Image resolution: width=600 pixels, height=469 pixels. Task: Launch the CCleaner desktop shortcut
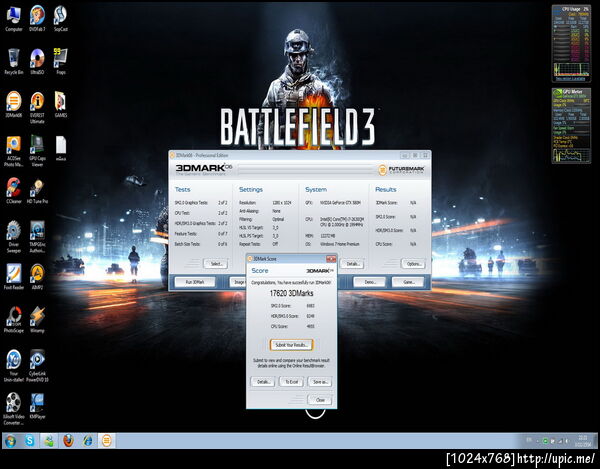14,191
